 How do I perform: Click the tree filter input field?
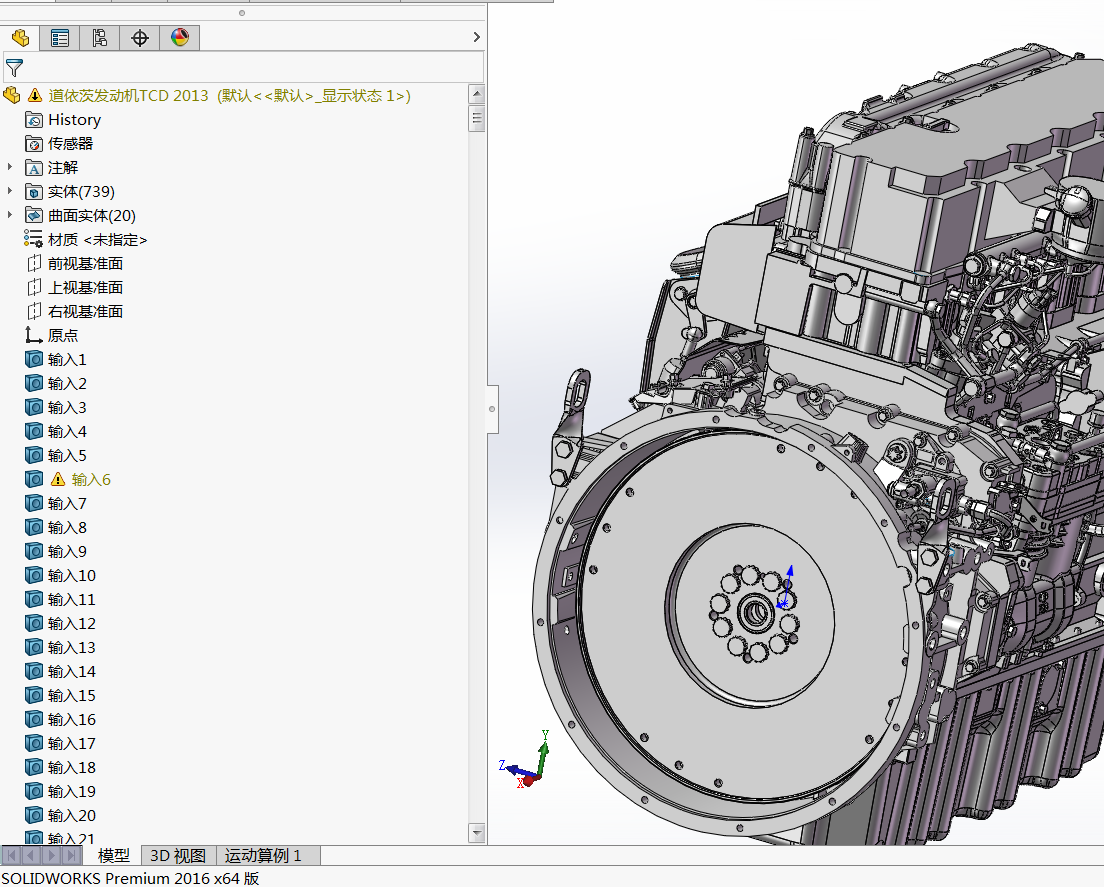[243, 68]
